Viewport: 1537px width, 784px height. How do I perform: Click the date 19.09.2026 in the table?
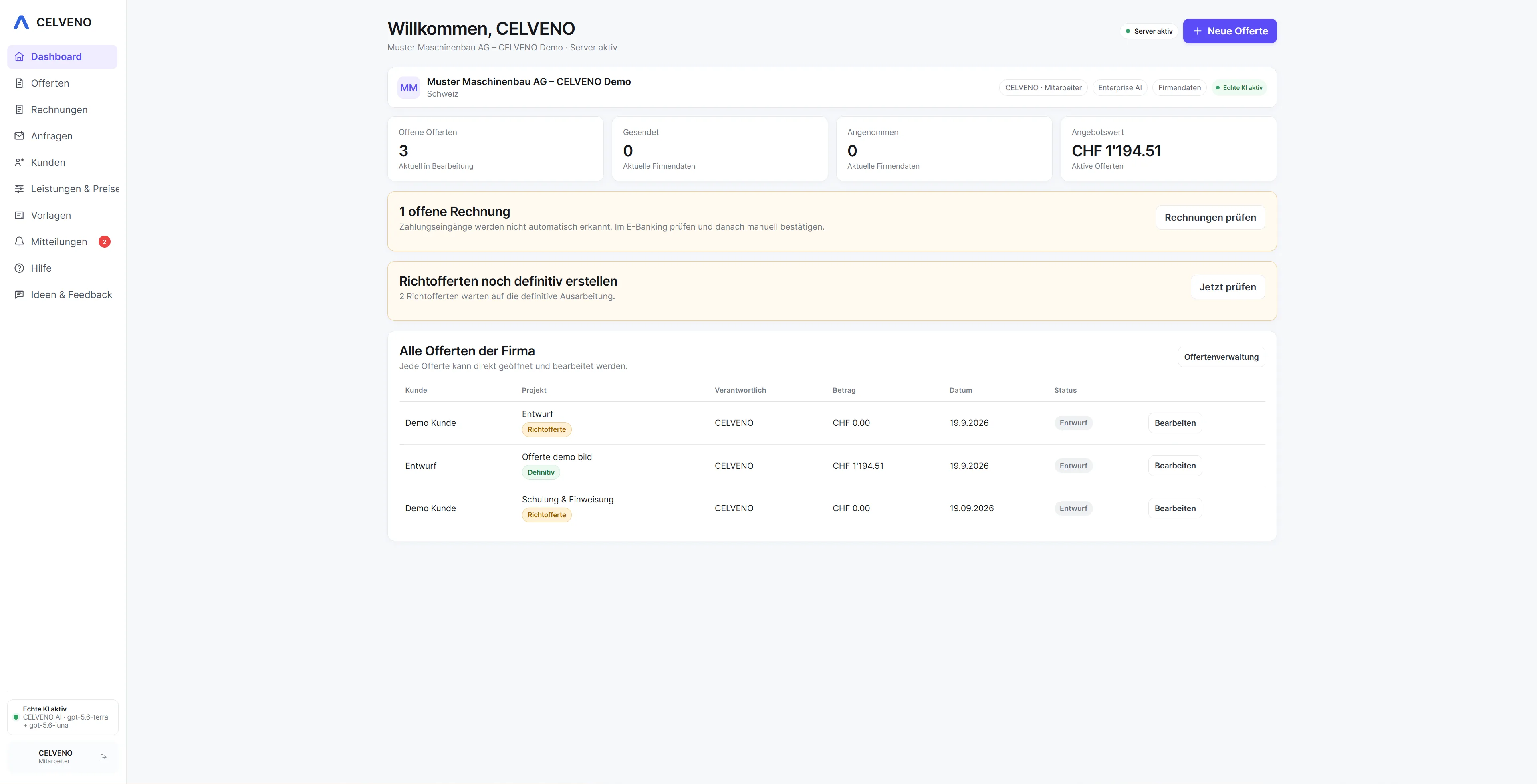click(x=971, y=508)
